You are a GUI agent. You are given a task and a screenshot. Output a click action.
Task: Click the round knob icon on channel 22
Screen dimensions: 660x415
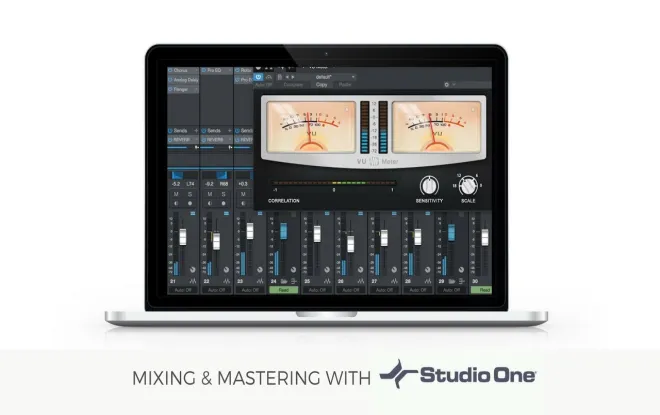(x=226, y=270)
